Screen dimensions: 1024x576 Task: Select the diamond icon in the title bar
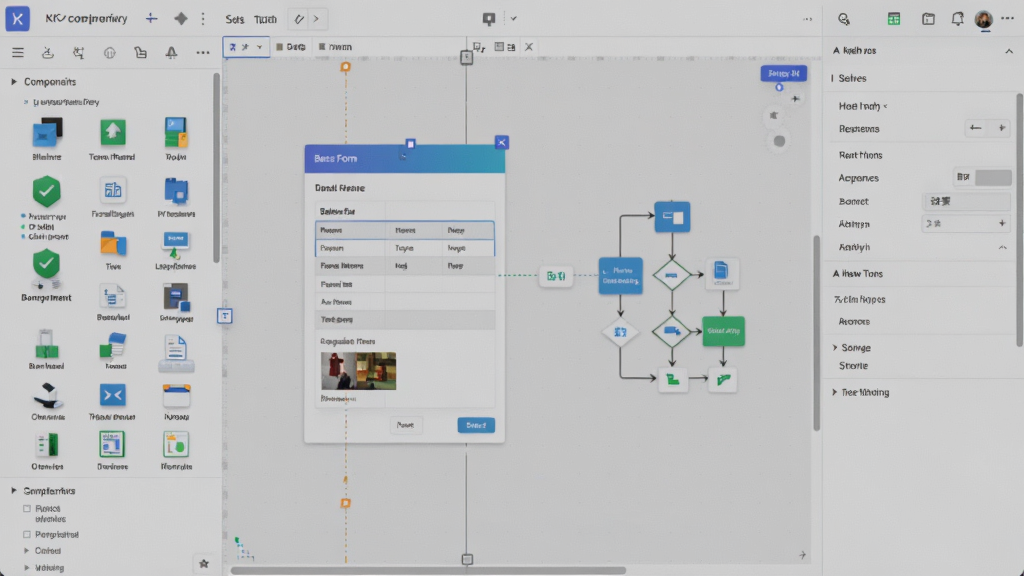[181, 18]
